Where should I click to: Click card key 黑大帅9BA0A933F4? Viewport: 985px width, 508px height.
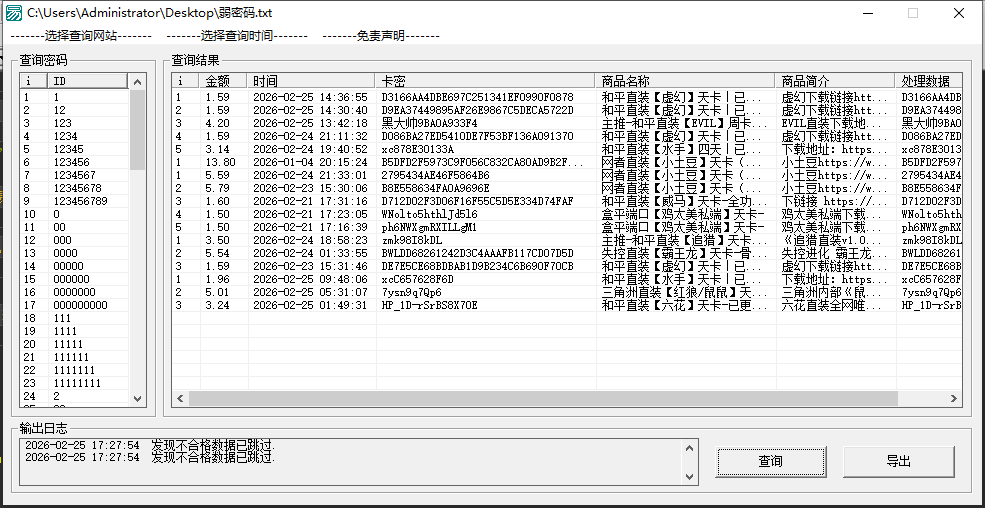click(x=429, y=123)
